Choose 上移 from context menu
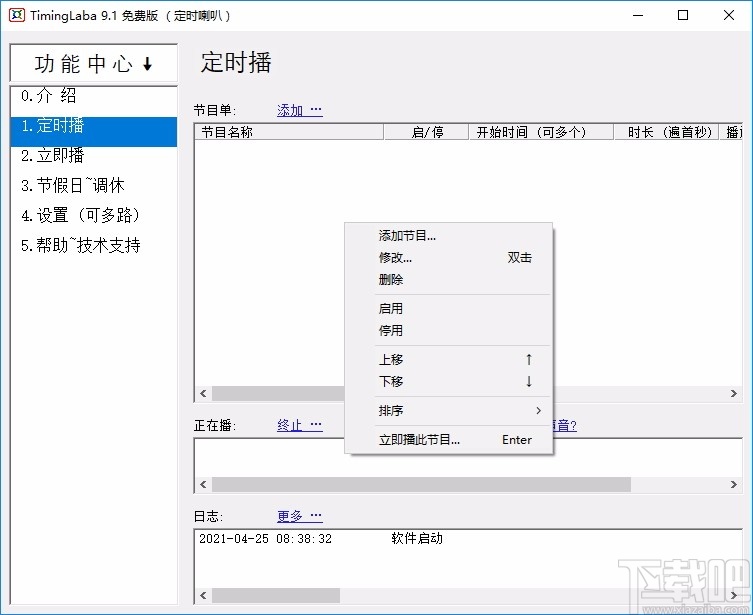 coord(449,360)
